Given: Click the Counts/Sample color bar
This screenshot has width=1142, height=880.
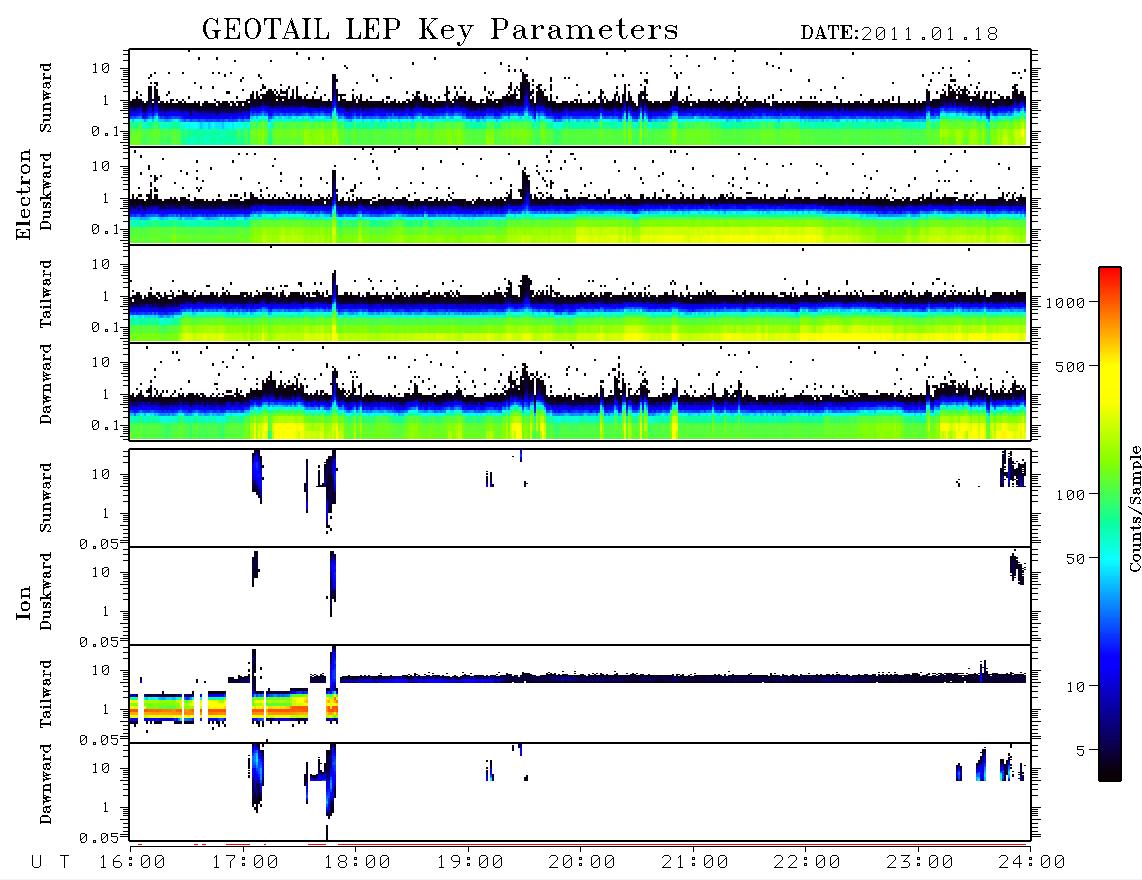Looking at the screenshot, I should 1109,524.
